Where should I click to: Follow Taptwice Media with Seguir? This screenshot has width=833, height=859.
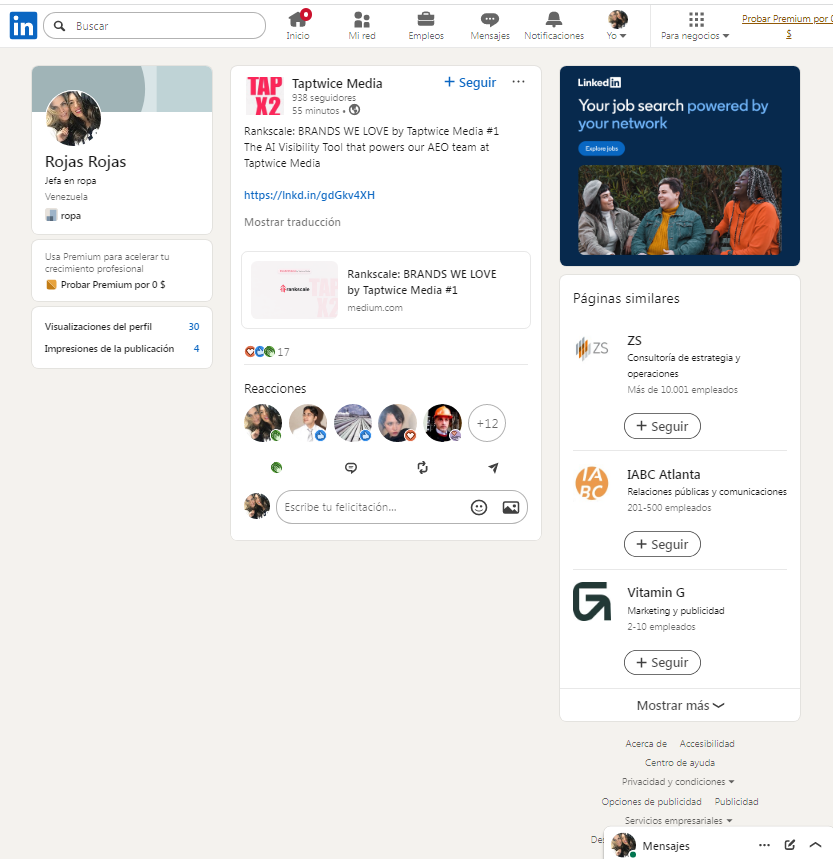point(470,82)
